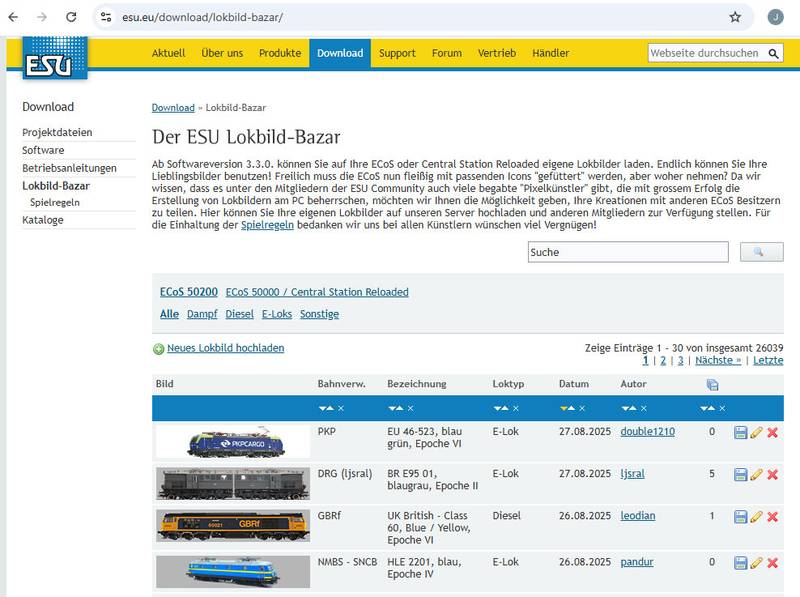800x597 pixels.
Task: Filter by E-Loks category
Action: (277, 314)
